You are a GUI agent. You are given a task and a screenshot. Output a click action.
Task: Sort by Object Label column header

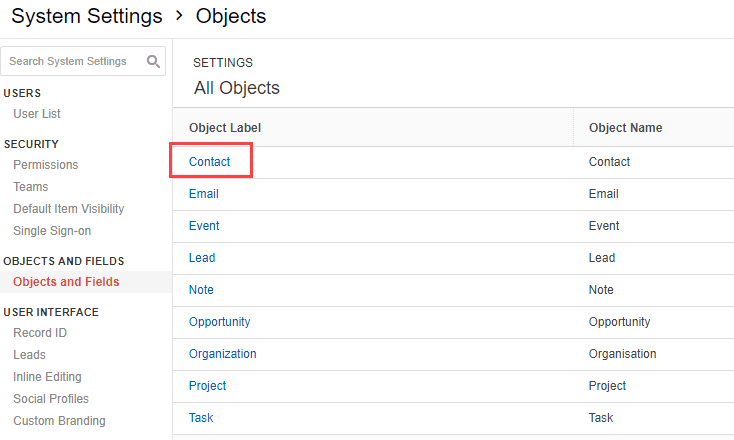[x=225, y=128]
